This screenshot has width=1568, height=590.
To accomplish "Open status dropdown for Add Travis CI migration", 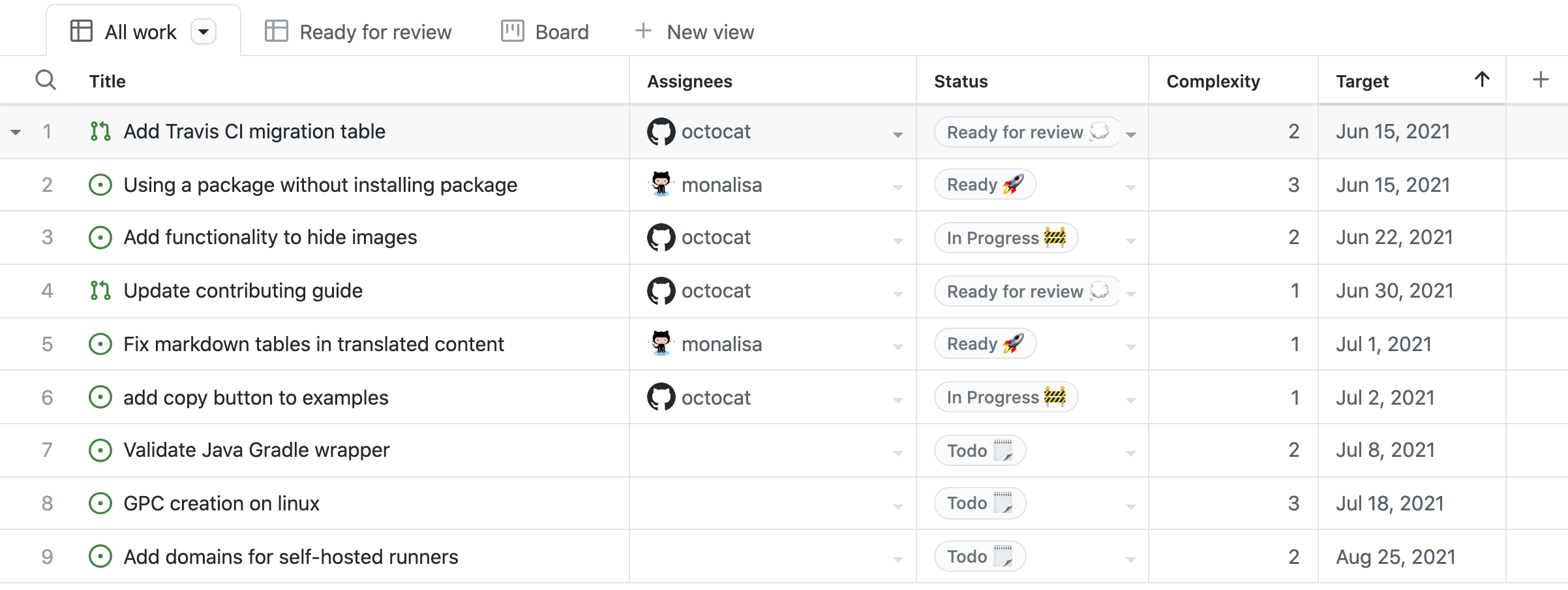I will coord(1131,134).
